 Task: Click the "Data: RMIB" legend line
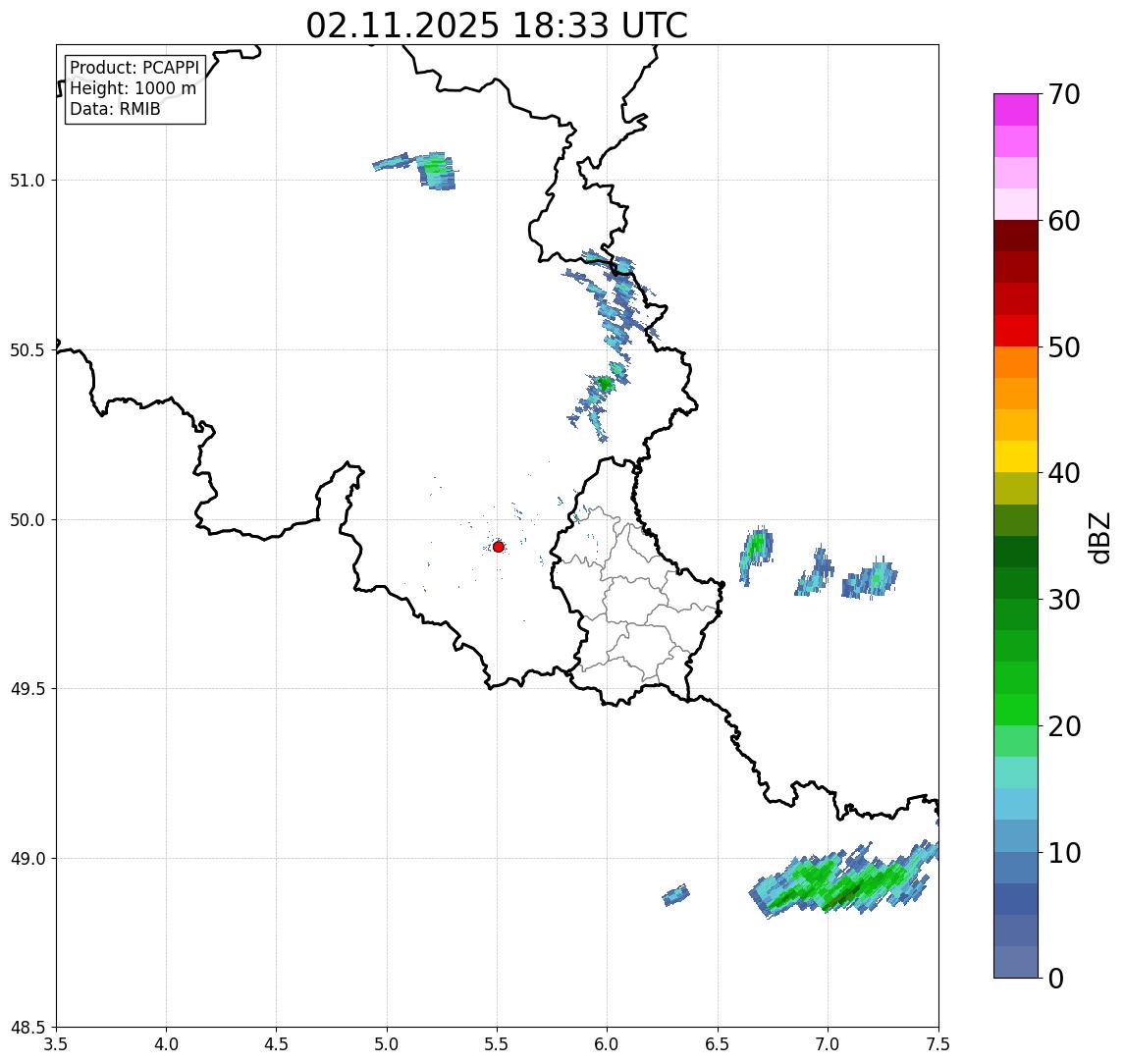click(x=115, y=109)
